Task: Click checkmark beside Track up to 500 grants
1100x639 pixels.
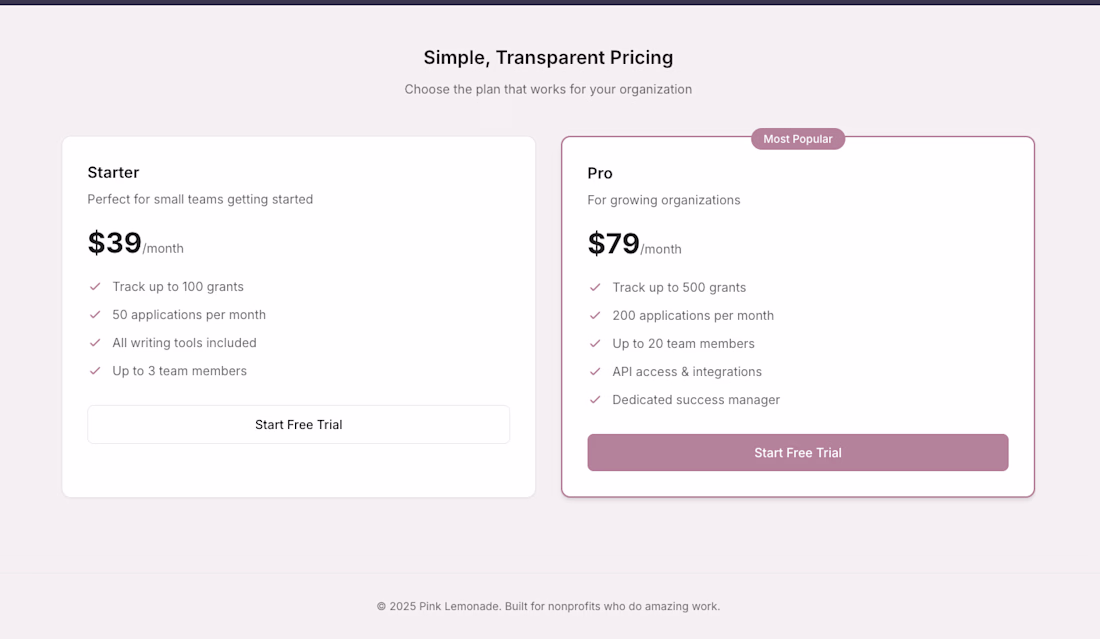Action: (x=595, y=288)
